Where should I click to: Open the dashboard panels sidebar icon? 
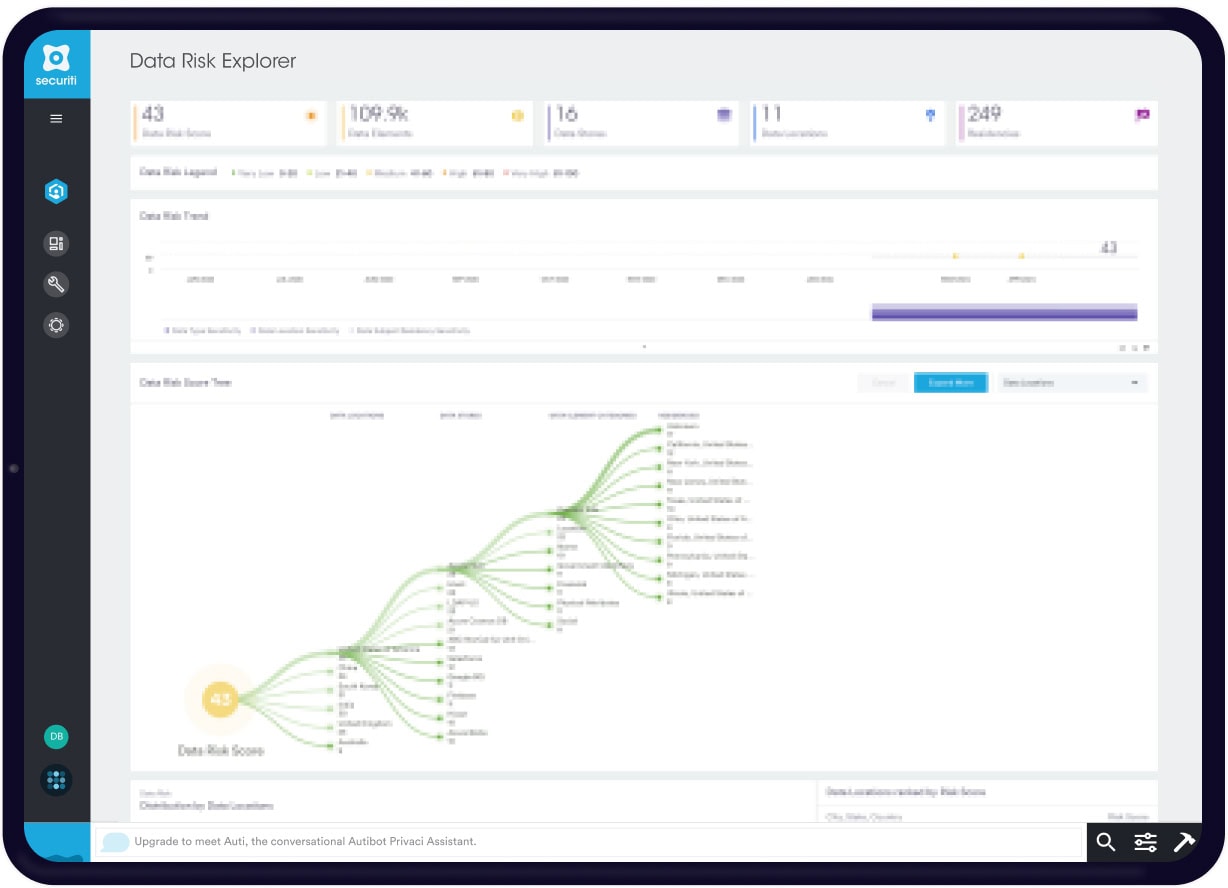(x=56, y=243)
